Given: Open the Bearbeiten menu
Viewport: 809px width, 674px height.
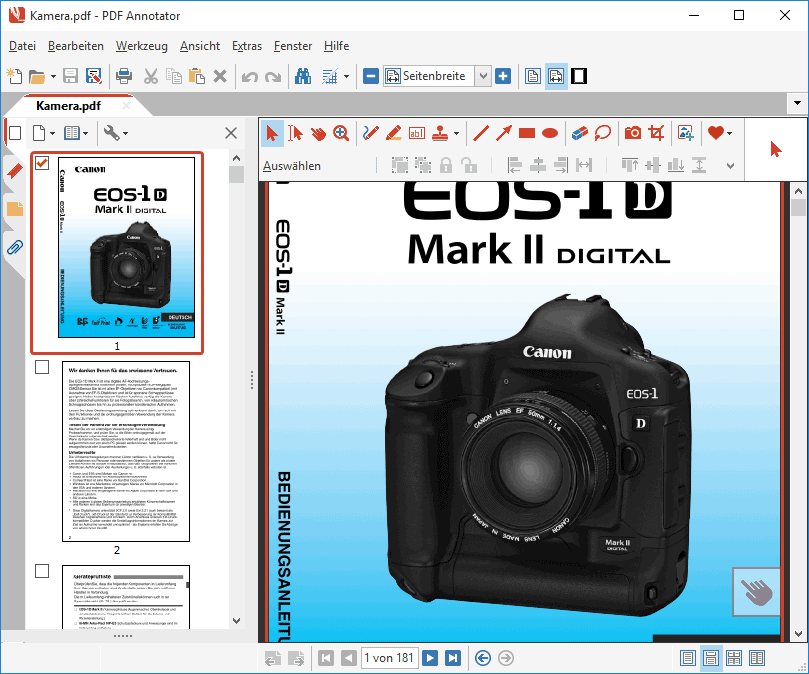Looking at the screenshot, I should click(75, 46).
